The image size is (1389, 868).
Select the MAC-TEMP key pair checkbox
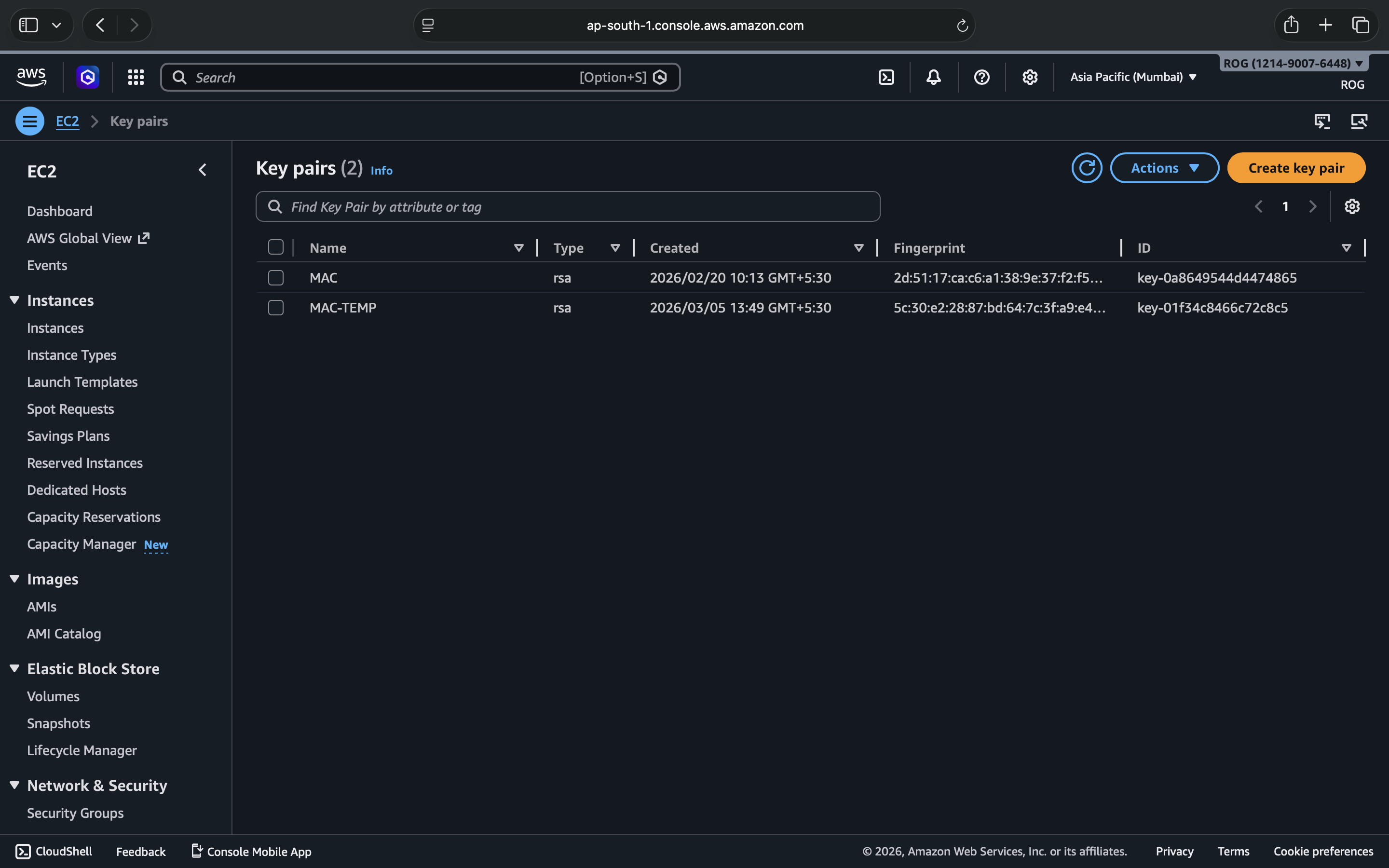[276, 308]
